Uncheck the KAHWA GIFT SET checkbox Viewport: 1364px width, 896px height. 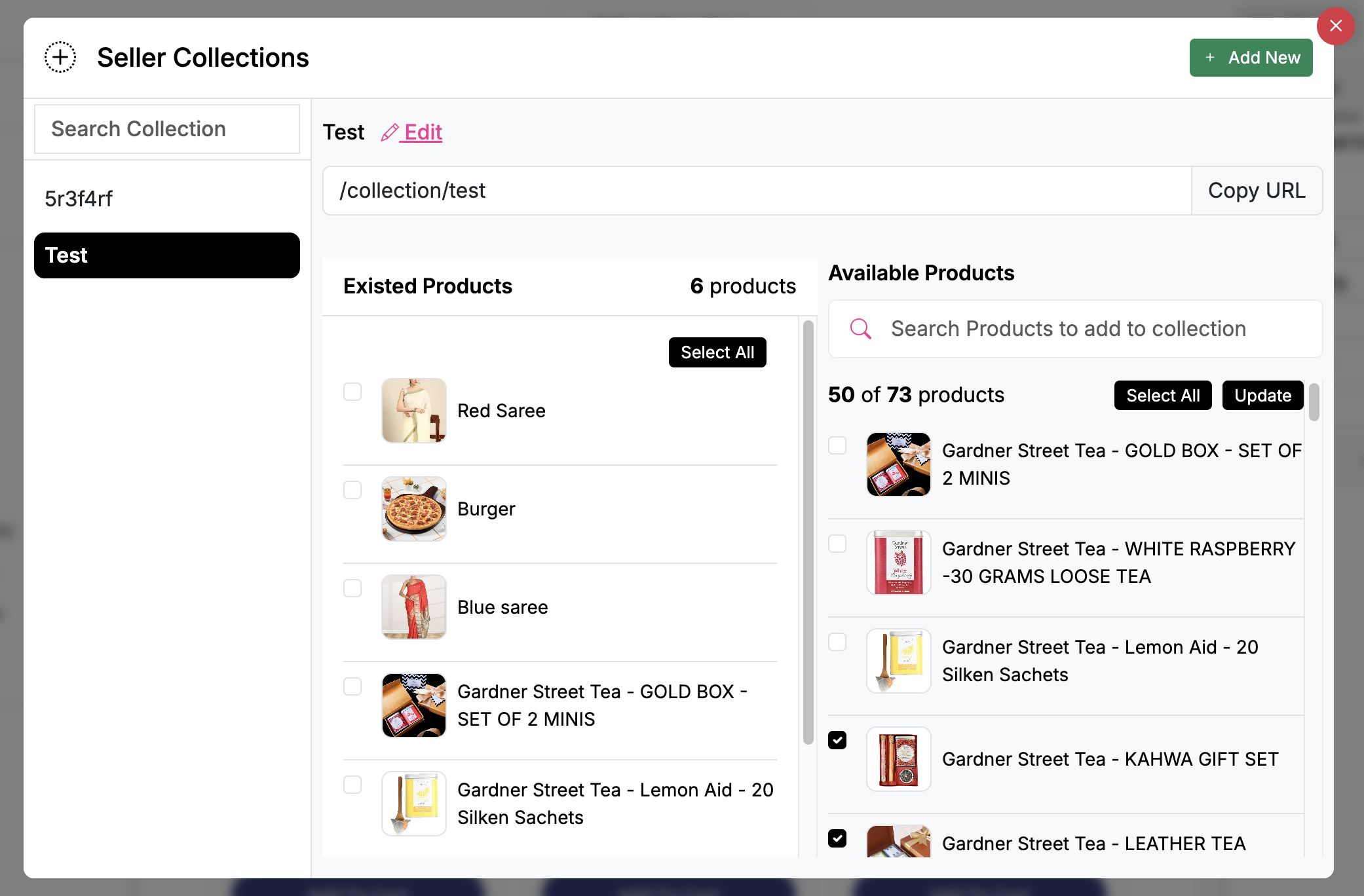837,740
